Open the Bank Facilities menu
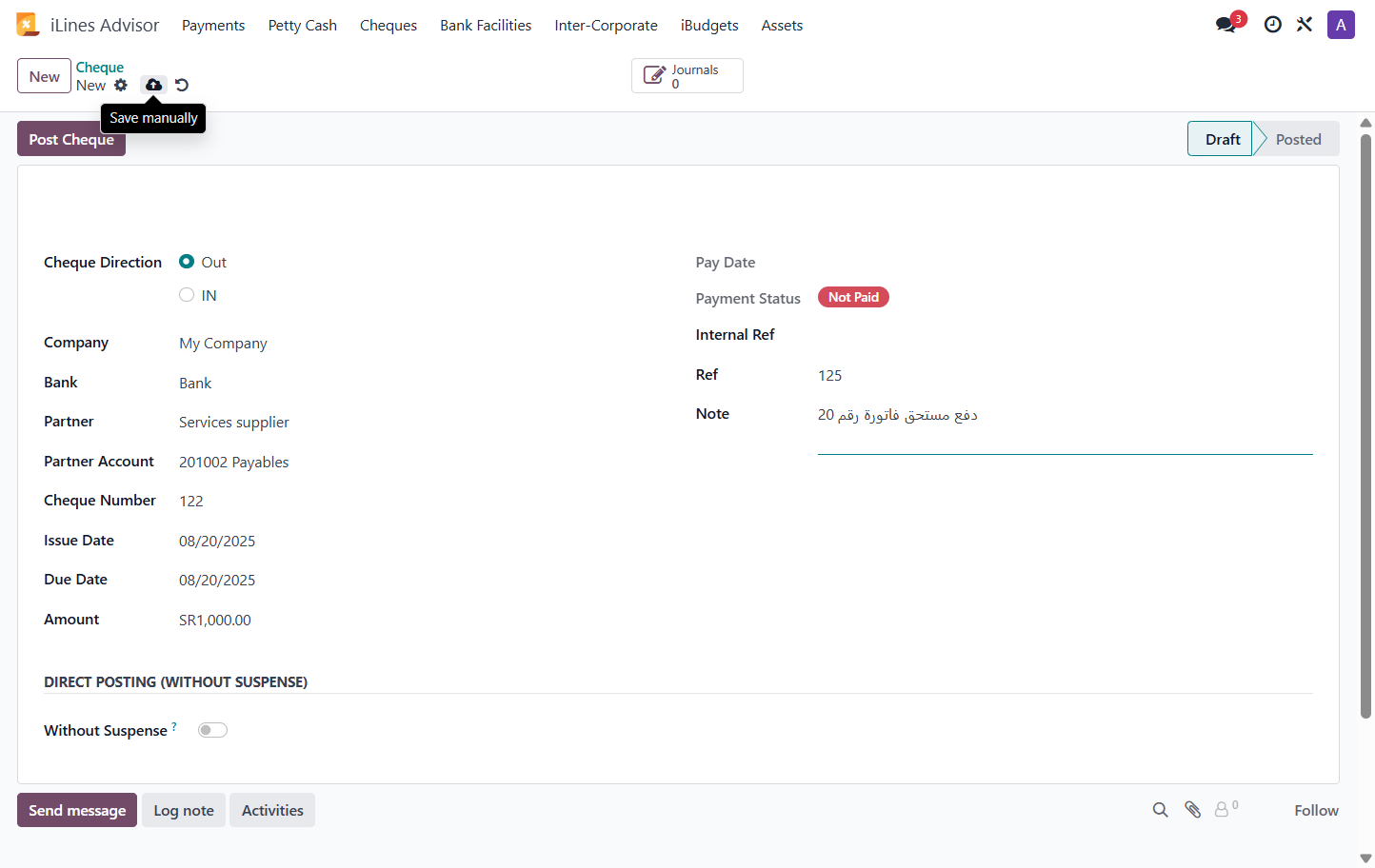 click(486, 26)
